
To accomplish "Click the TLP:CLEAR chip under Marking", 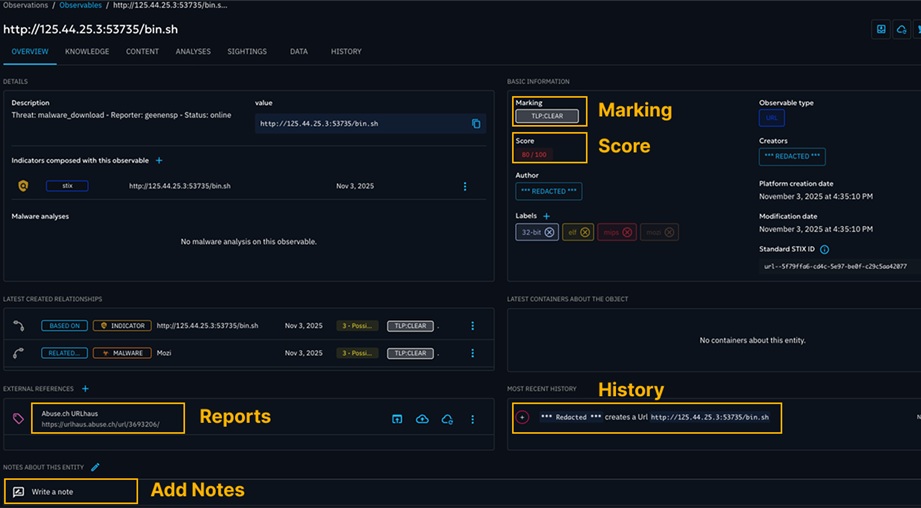I will pyautogui.click(x=547, y=116).
